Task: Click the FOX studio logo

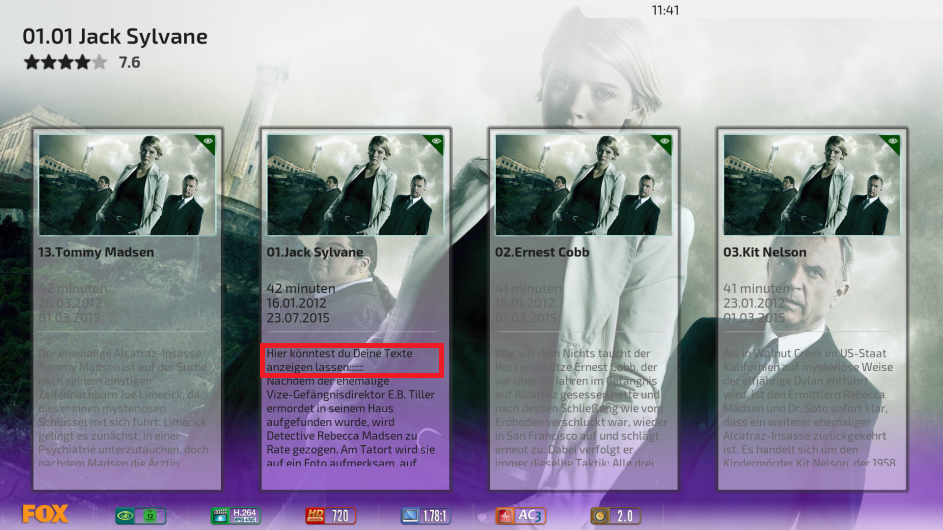Action: pyautogui.click(x=45, y=514)
